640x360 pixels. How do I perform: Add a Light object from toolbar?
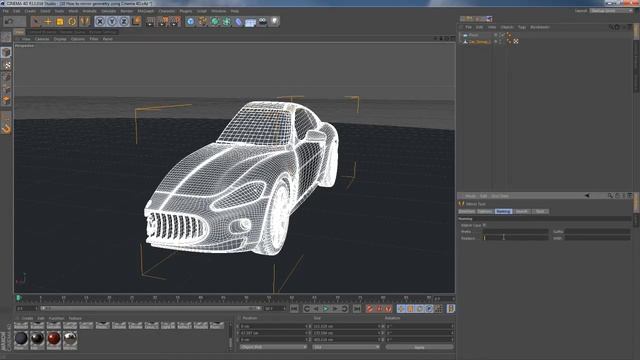(x=275, y=21)
